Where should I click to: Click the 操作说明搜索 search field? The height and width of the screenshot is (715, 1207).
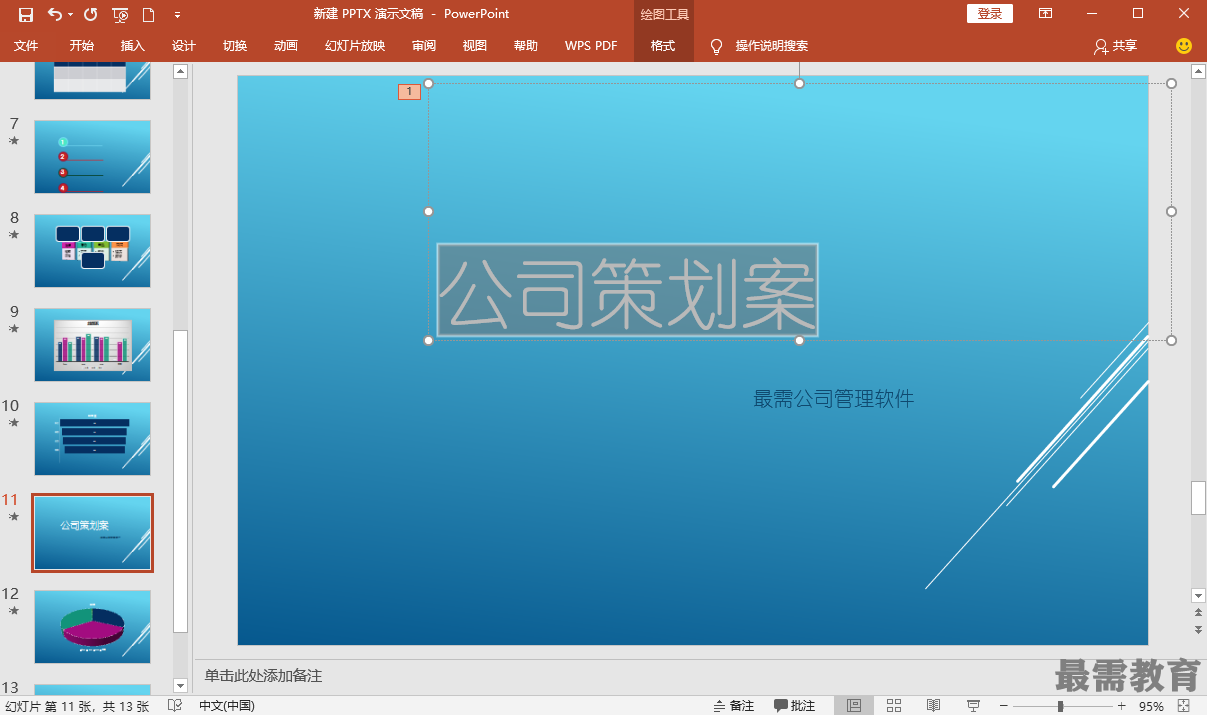click(772, 46)
